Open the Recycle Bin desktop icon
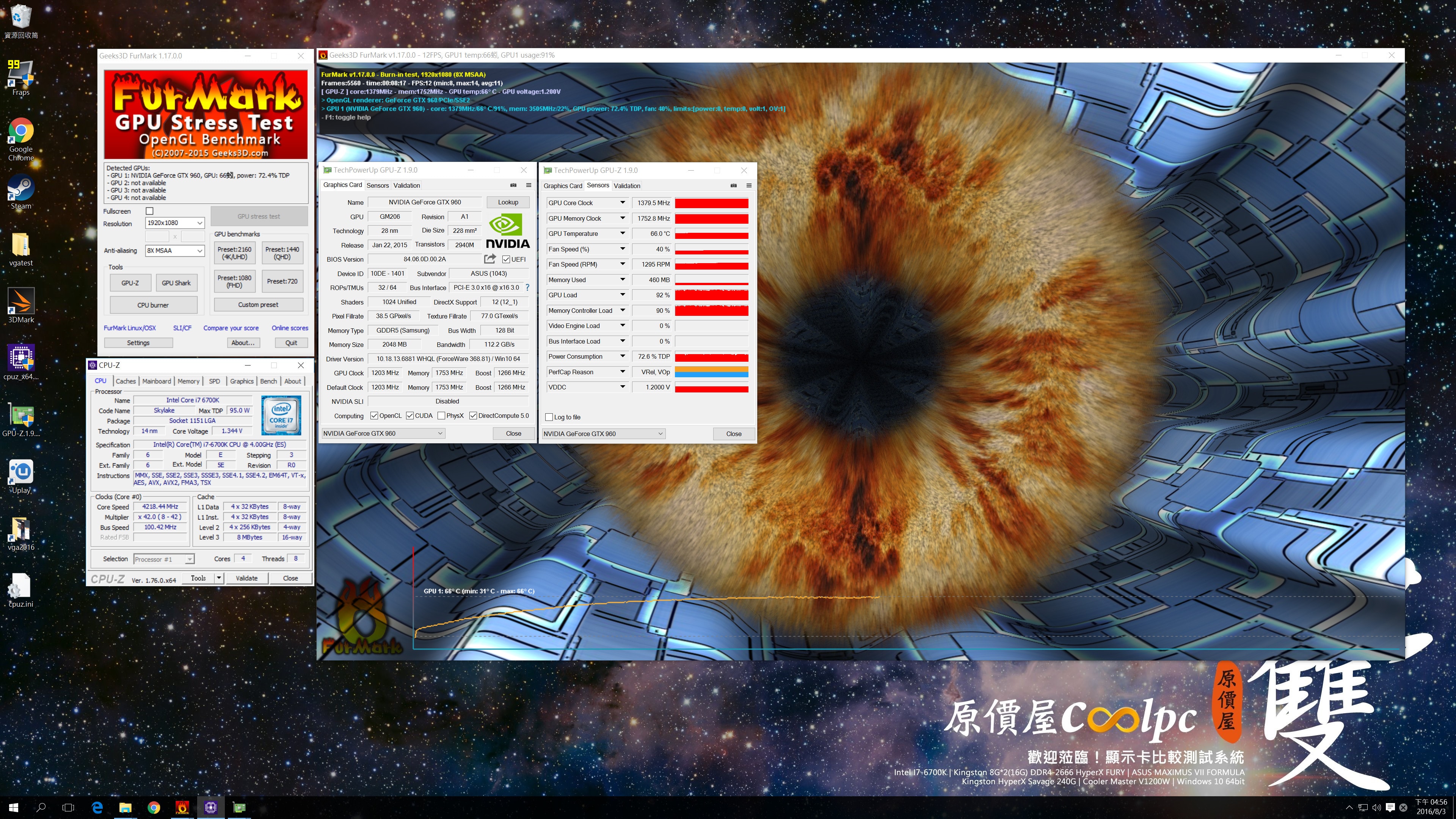Screen dimensions: 1456x819 coord(21,22)
